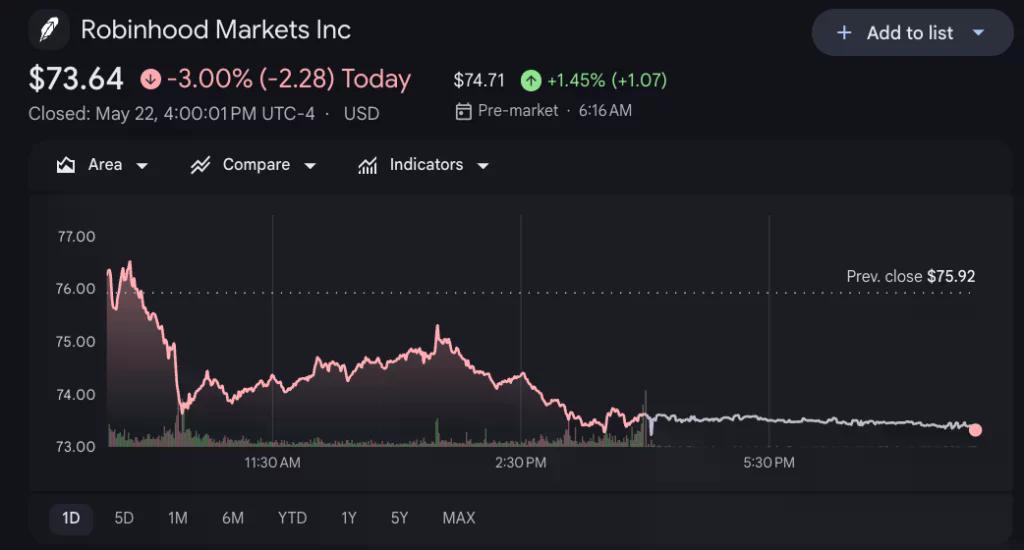Open the Compare dropdown

pyautogui.click(x=310, y=166)
